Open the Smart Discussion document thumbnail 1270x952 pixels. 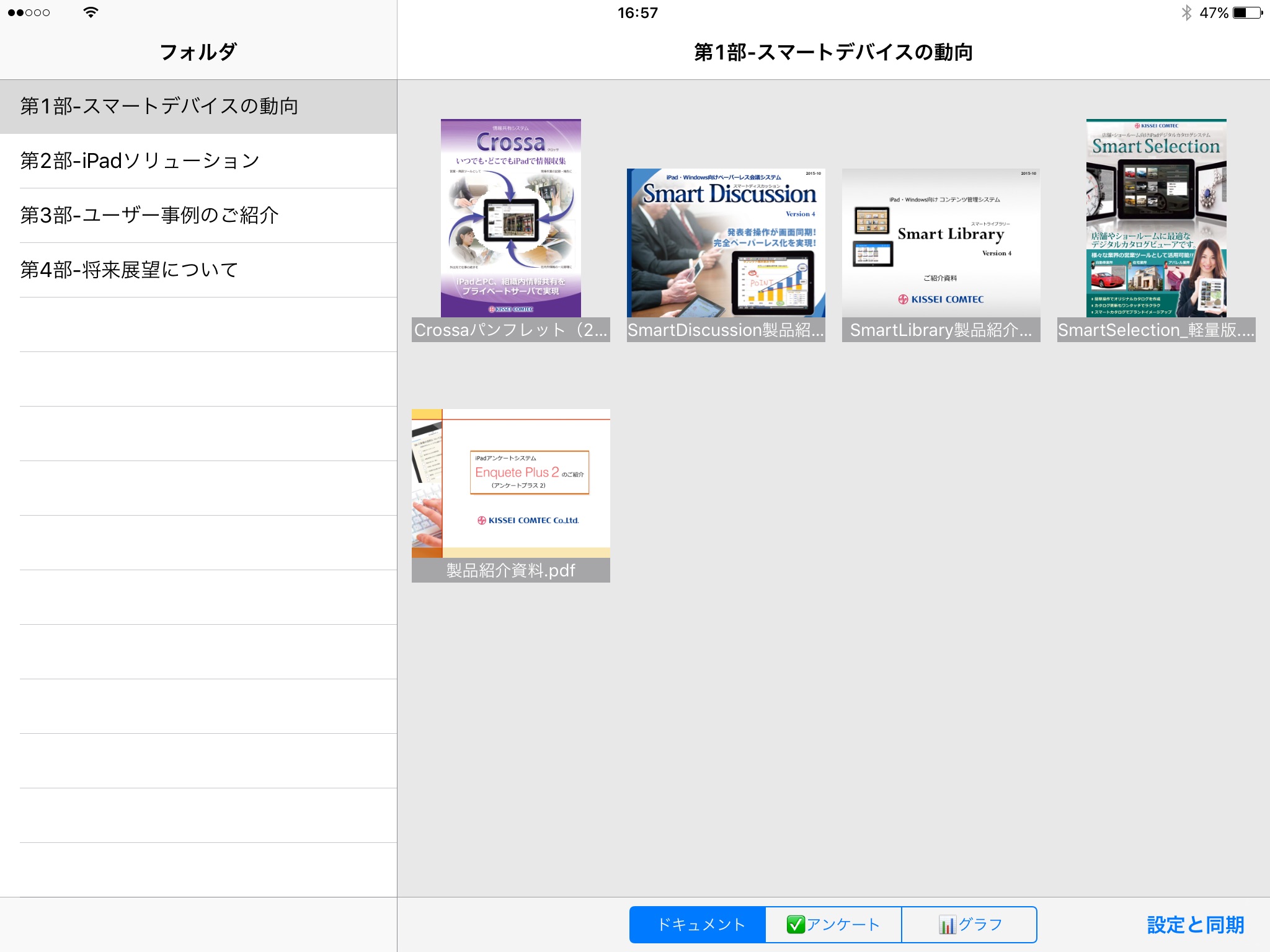(726, 243)
